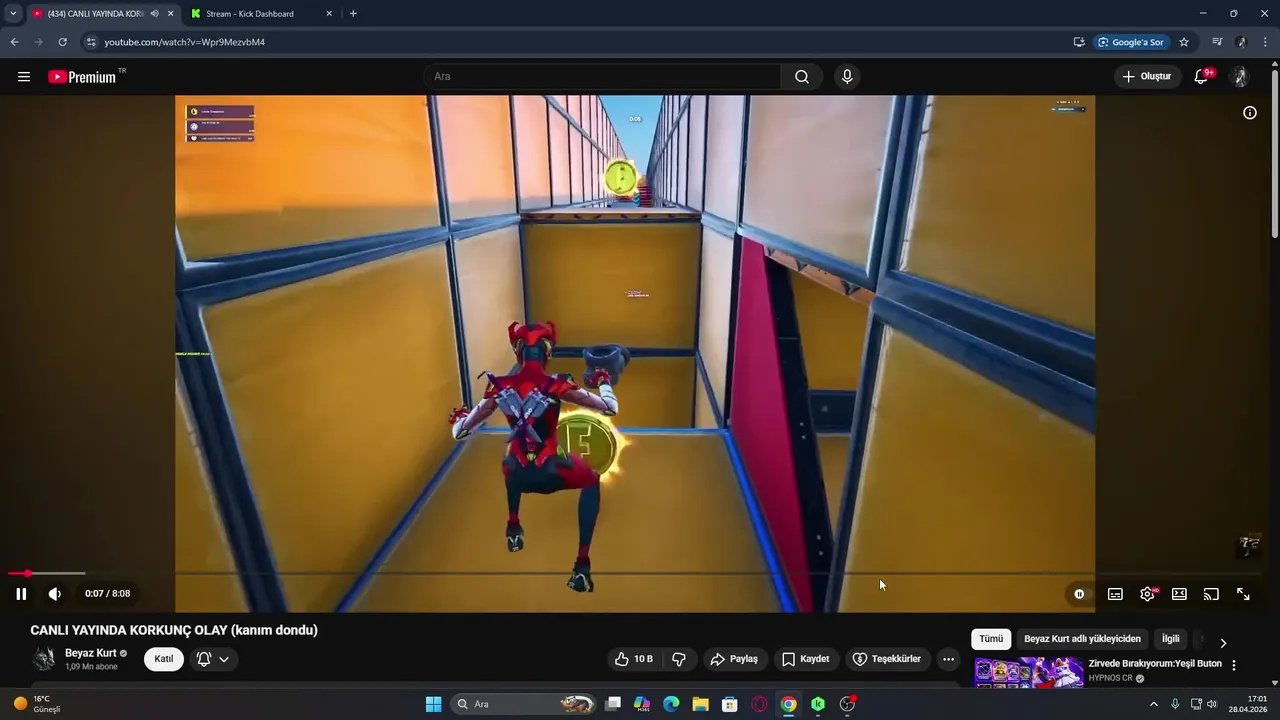Mute audio on the YouTube browser tab
The height and width of the screenshot is (720, 1280).
tap(155, 14)
